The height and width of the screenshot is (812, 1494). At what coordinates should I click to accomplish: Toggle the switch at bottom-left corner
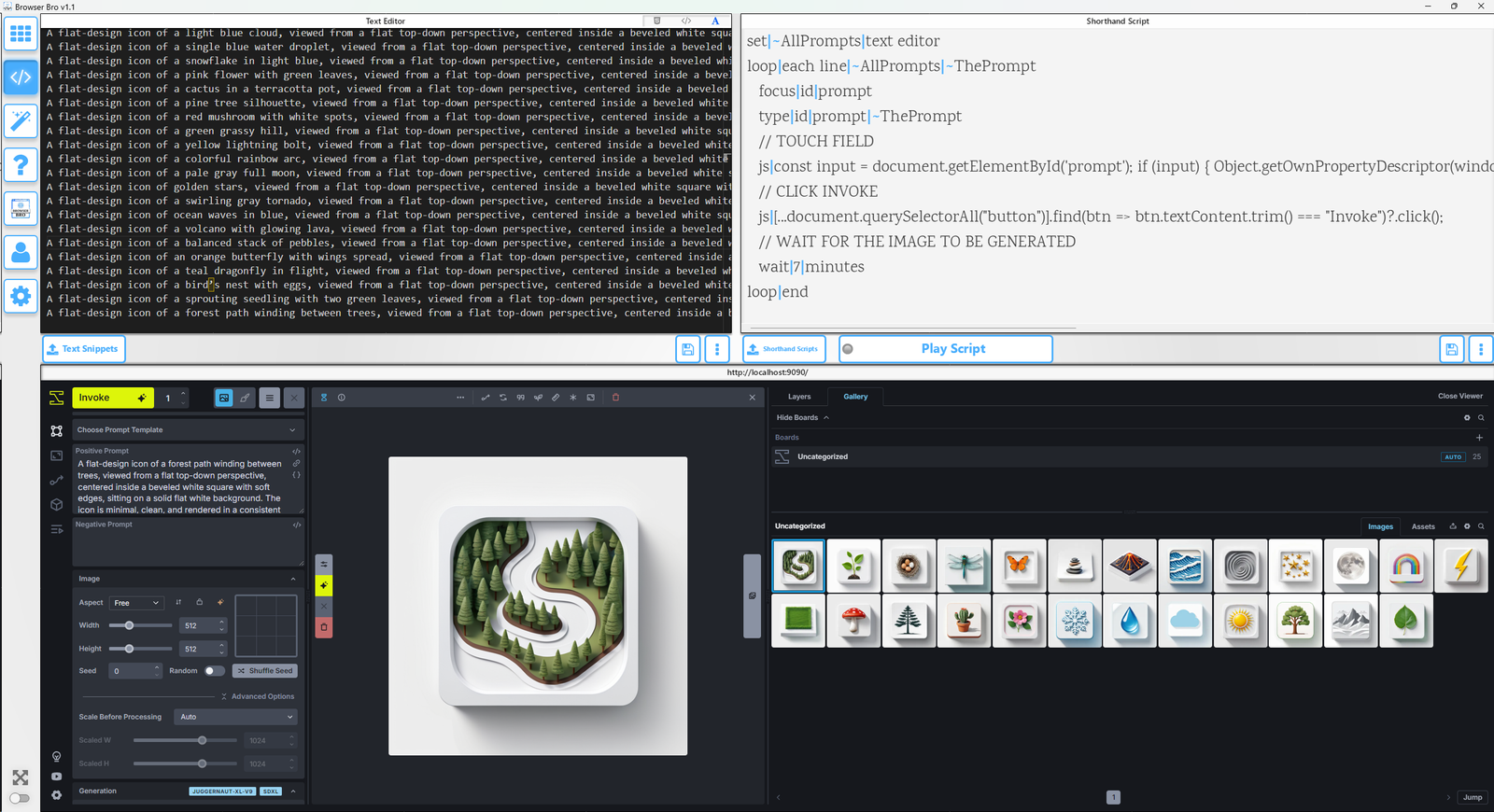20,798
